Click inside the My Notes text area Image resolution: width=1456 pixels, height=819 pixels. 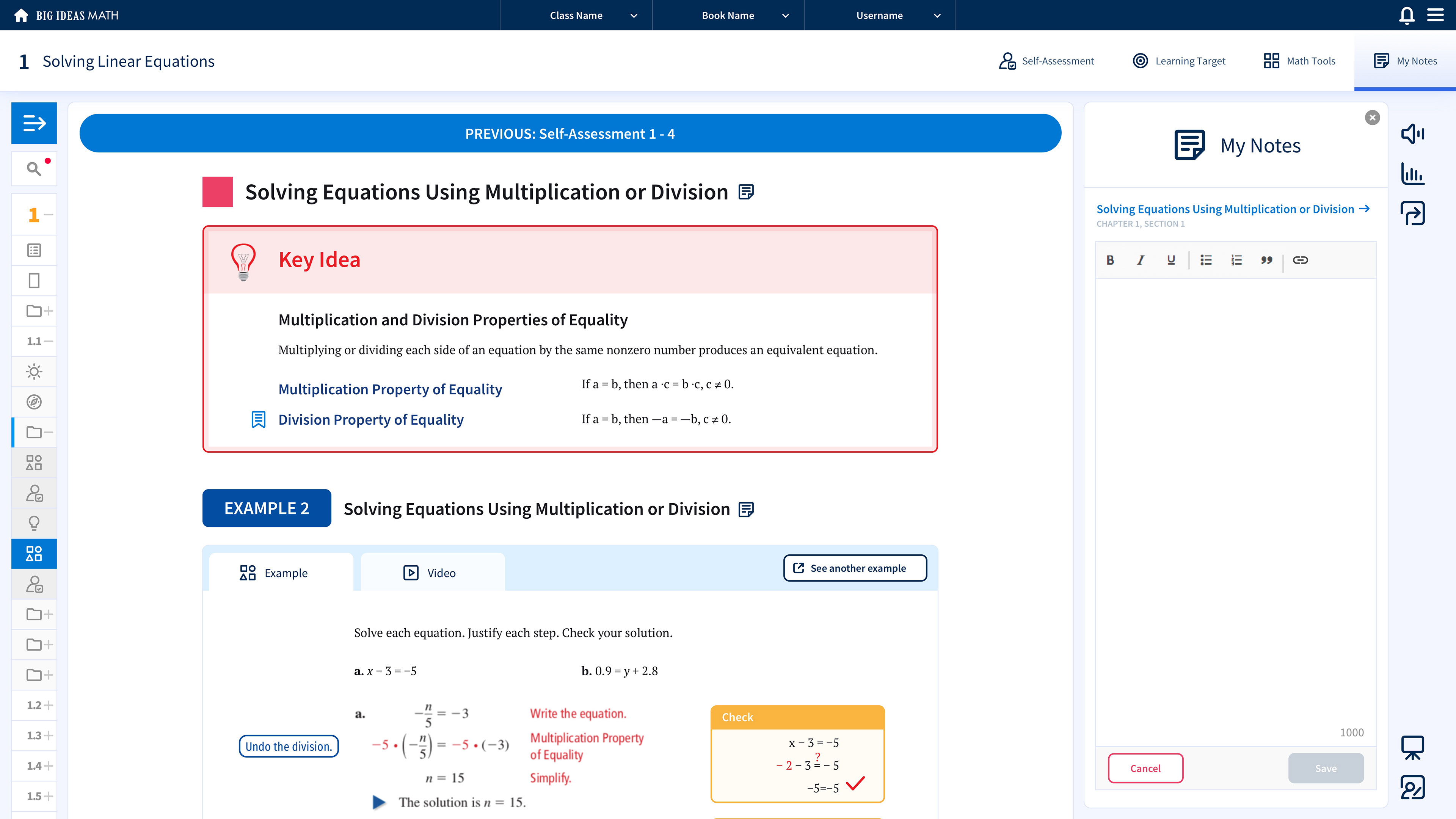coord(1236,511)
